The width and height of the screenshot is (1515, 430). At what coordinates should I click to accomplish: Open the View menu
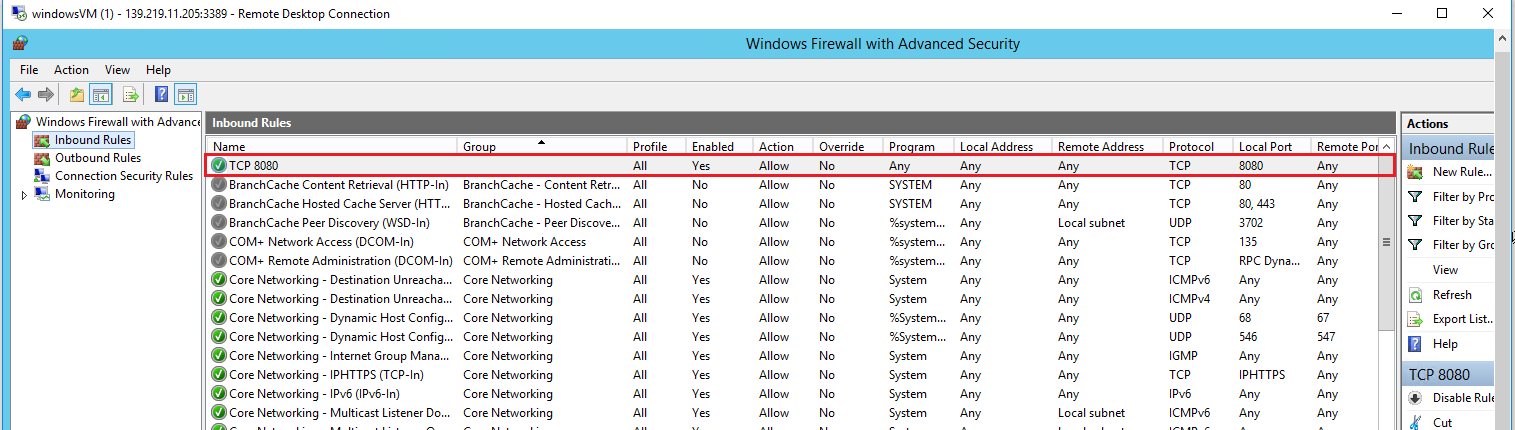(118, 70)
